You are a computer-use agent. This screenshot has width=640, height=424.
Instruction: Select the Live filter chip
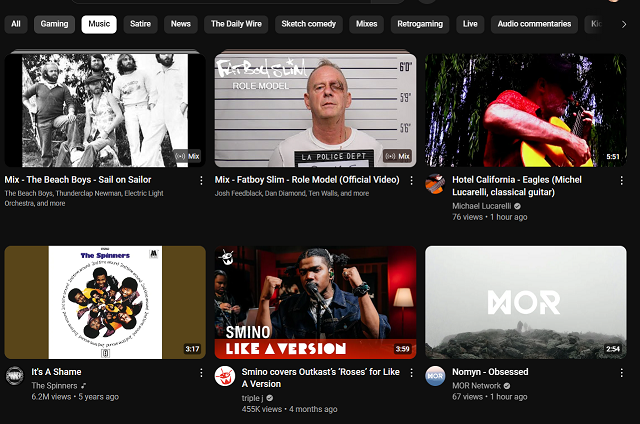pos(470,24)
